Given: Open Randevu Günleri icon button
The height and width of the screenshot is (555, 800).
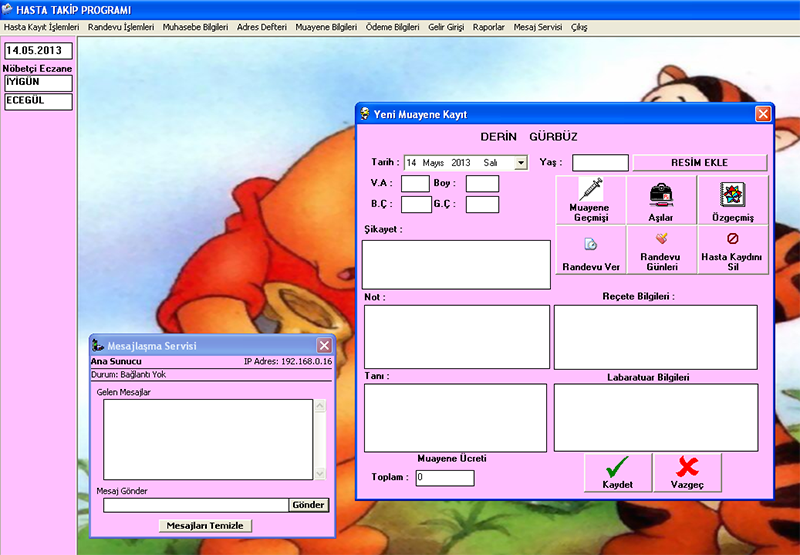Looking at the screenshot, I should pyautogui.click(x=661, y=250).
